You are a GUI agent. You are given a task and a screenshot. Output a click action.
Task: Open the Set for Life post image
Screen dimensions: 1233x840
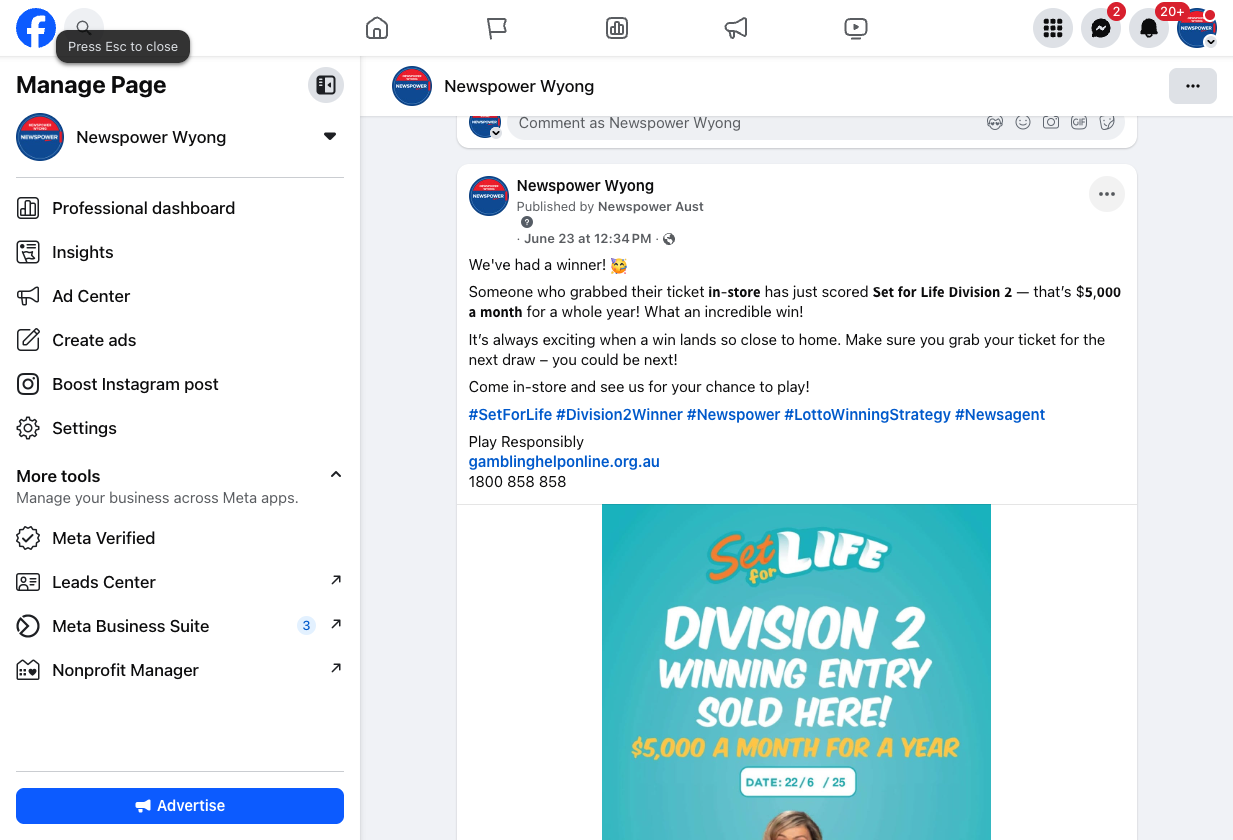point(796,672)
